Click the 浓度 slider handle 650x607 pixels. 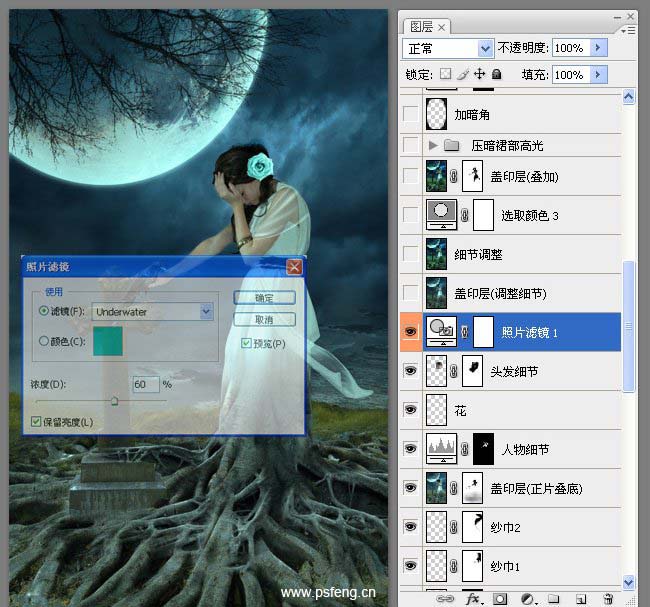pyautogui.click(x=114, y=401)
